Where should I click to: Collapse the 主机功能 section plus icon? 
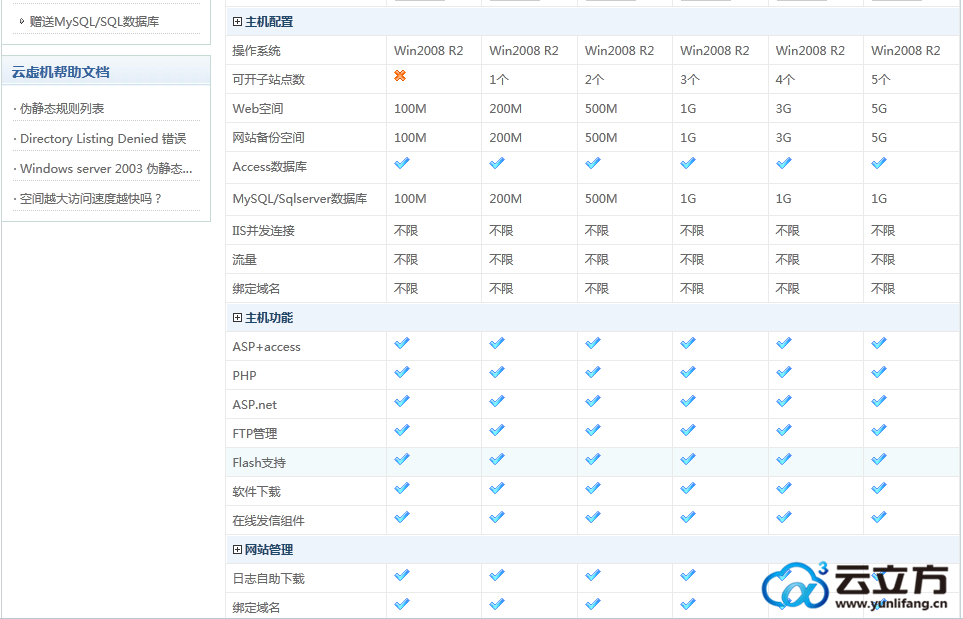(x=237, y=317)
